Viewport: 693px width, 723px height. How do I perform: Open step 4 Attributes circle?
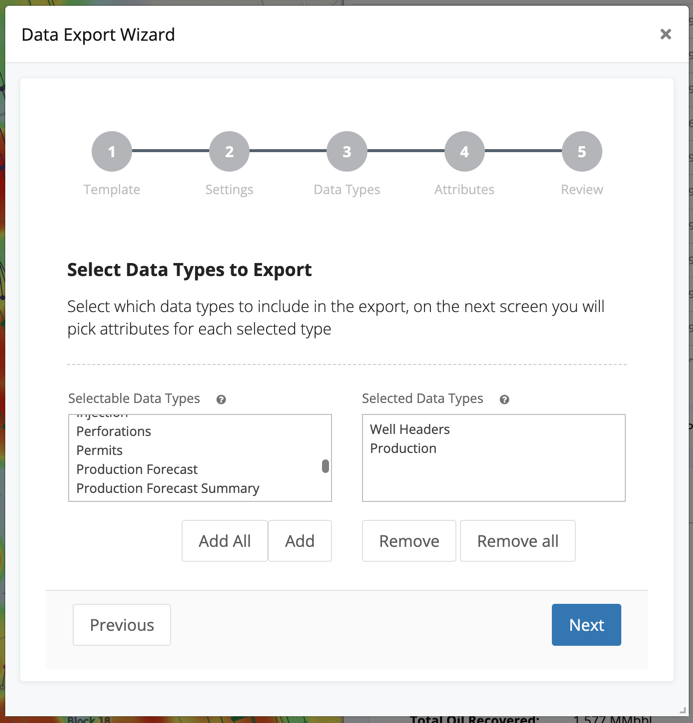point(464,152)
